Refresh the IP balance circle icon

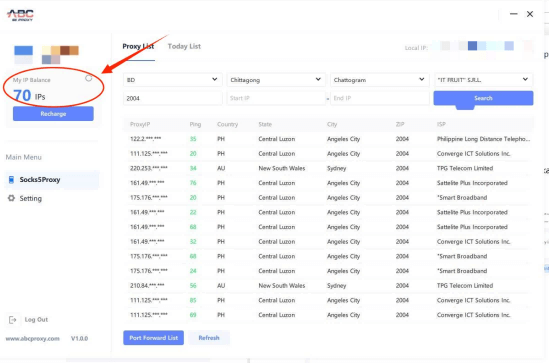coord(89,78)
